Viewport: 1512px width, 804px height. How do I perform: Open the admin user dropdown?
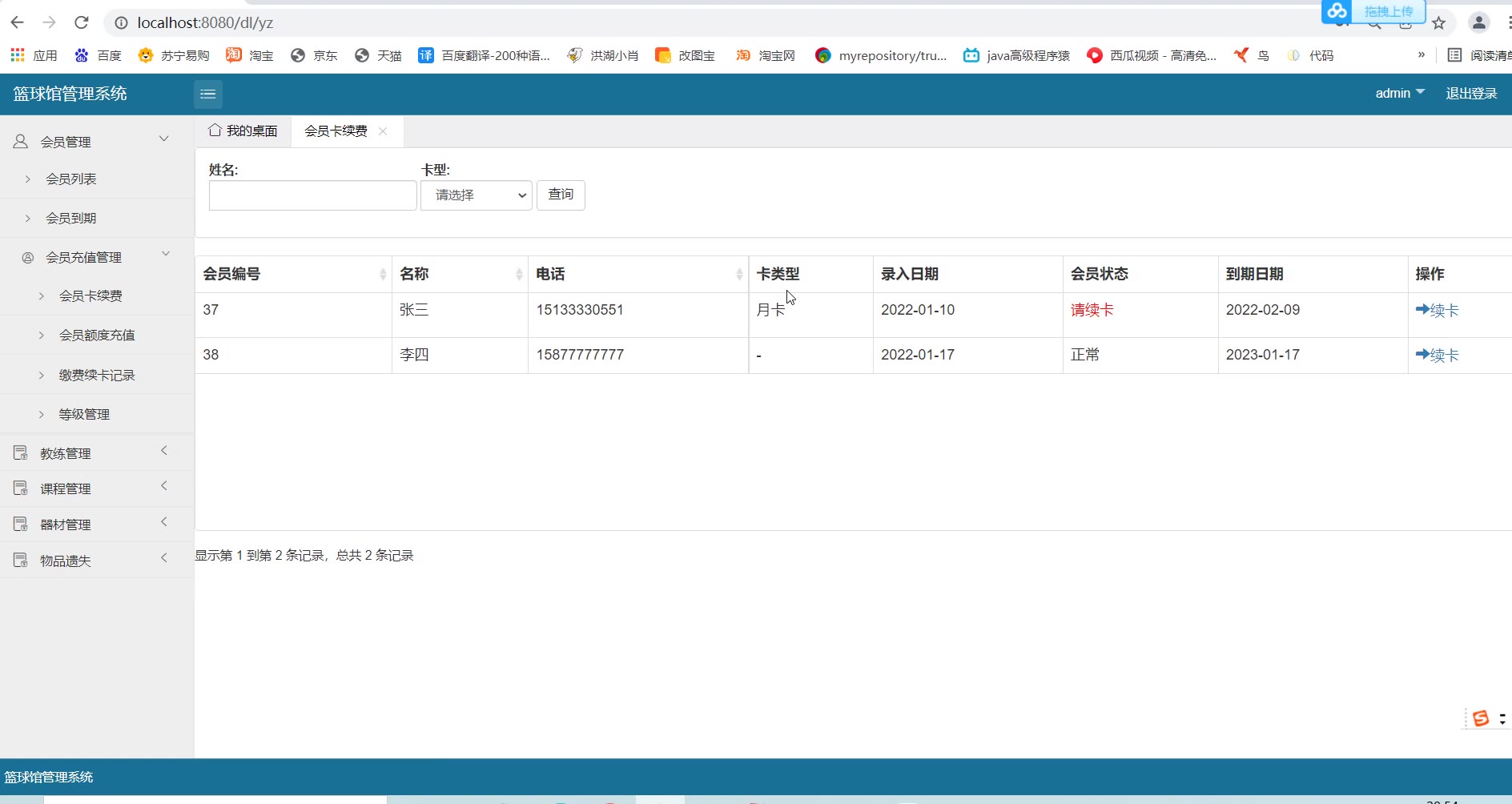(1400, 94)
